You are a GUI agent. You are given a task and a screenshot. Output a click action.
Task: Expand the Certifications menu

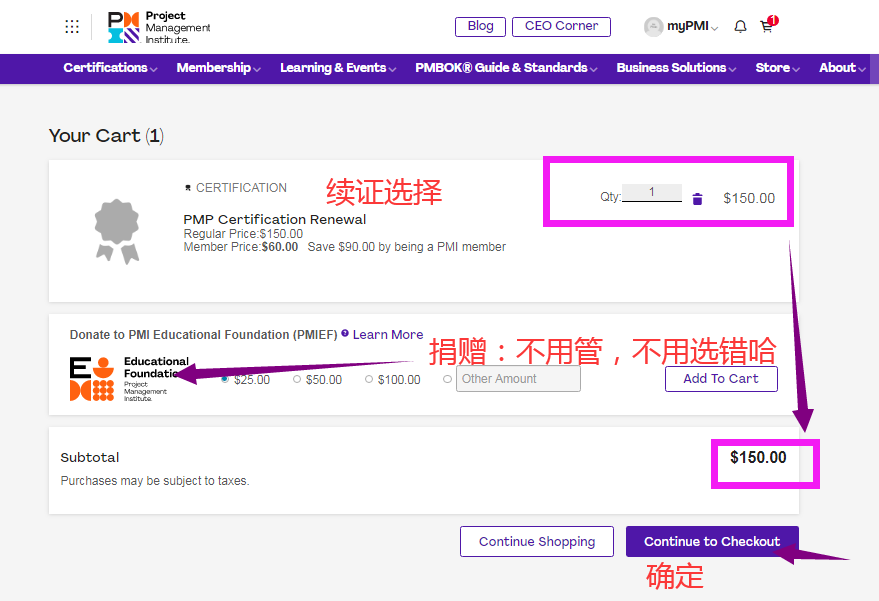click(x=110, y=68)
